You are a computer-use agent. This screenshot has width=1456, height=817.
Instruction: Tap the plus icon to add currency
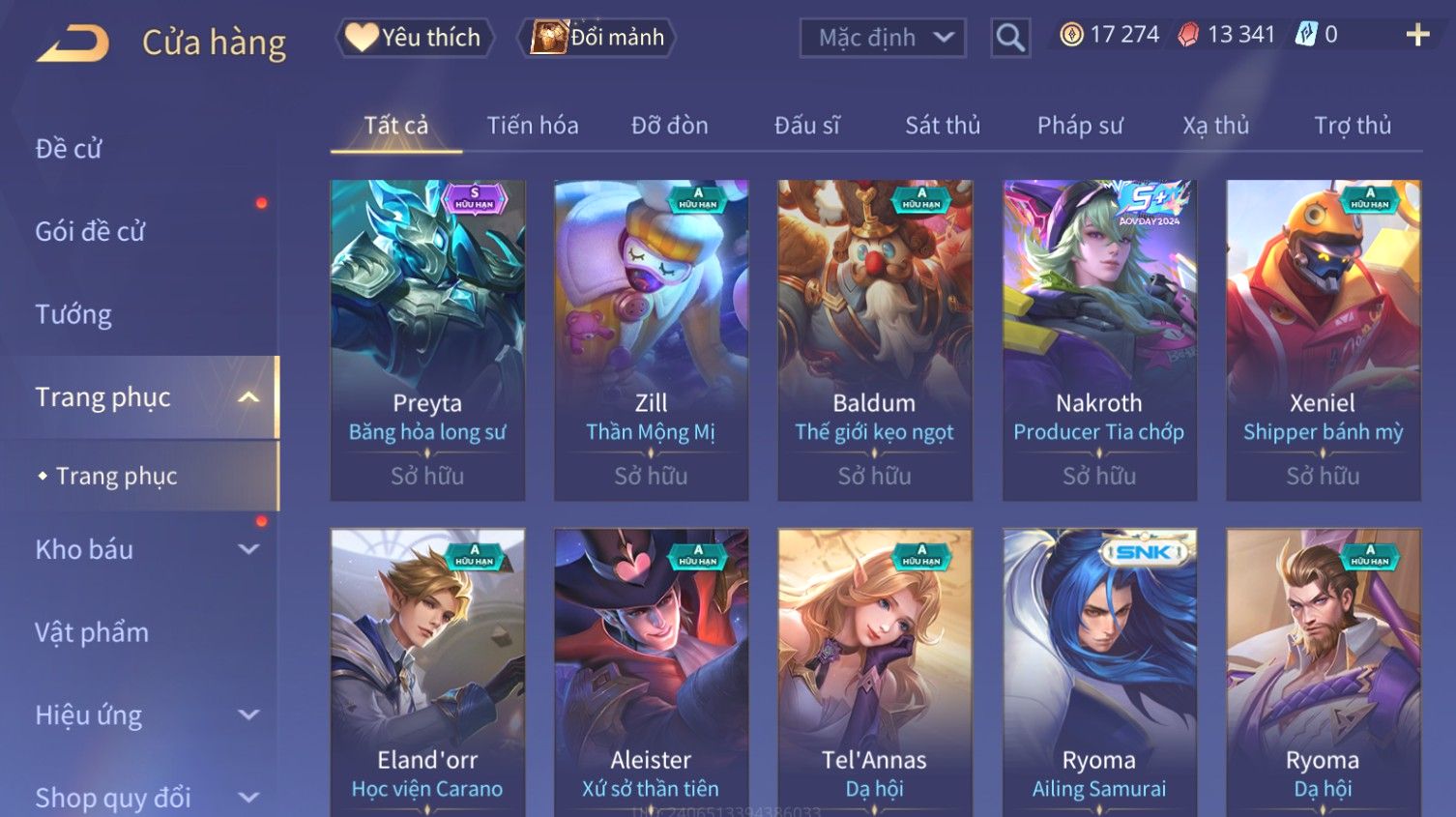(1417, 36)
